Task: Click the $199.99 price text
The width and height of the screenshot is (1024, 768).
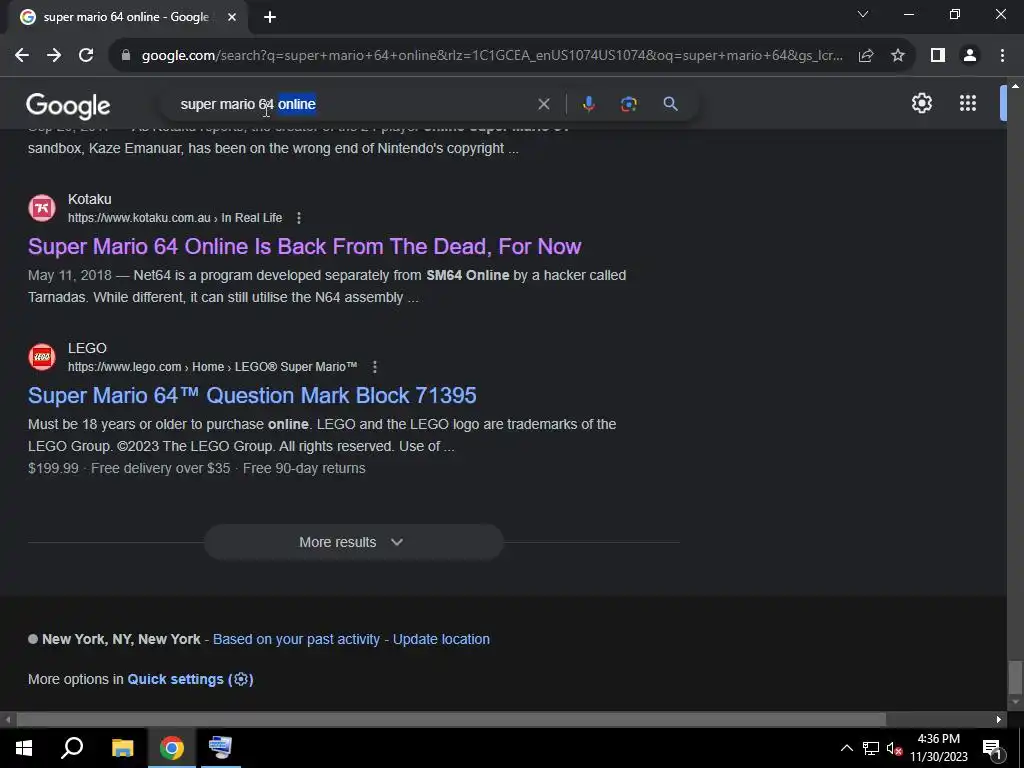Action: 53,468
